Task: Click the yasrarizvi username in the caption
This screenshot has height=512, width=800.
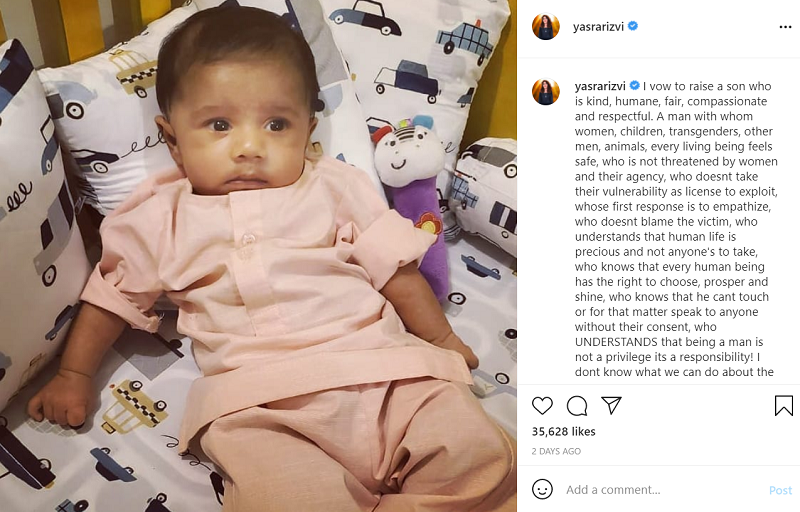Action: [x=600, y=86]
